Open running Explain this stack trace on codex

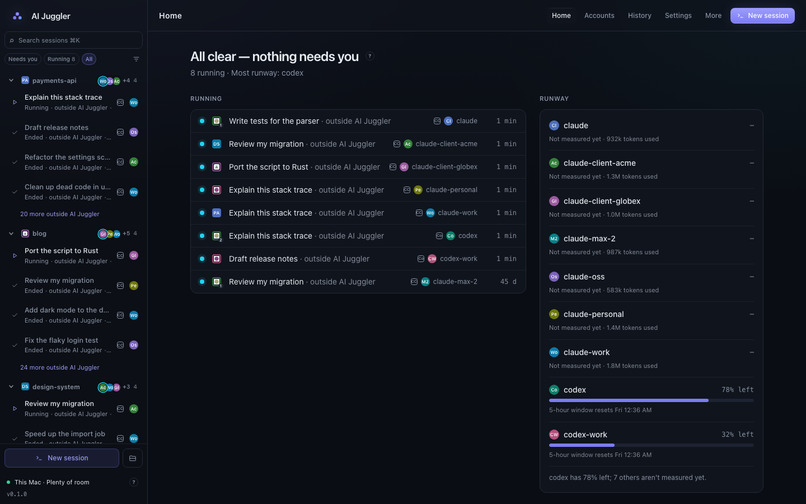coord(358,236)
